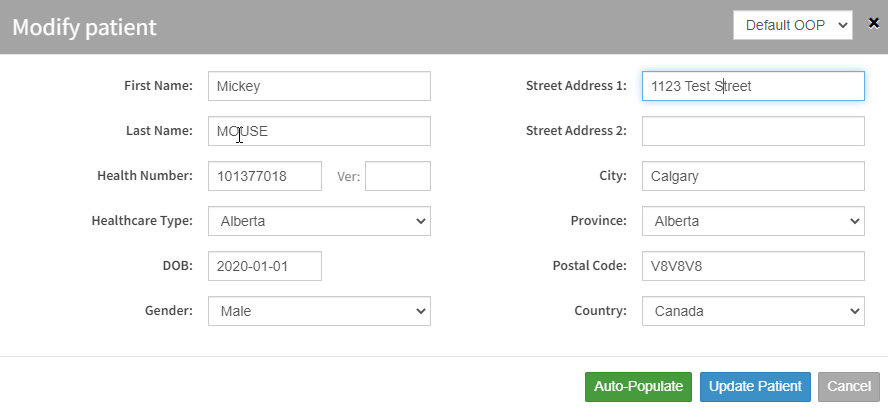Click the First Name field containing Mickey

[x=319, y=86]
